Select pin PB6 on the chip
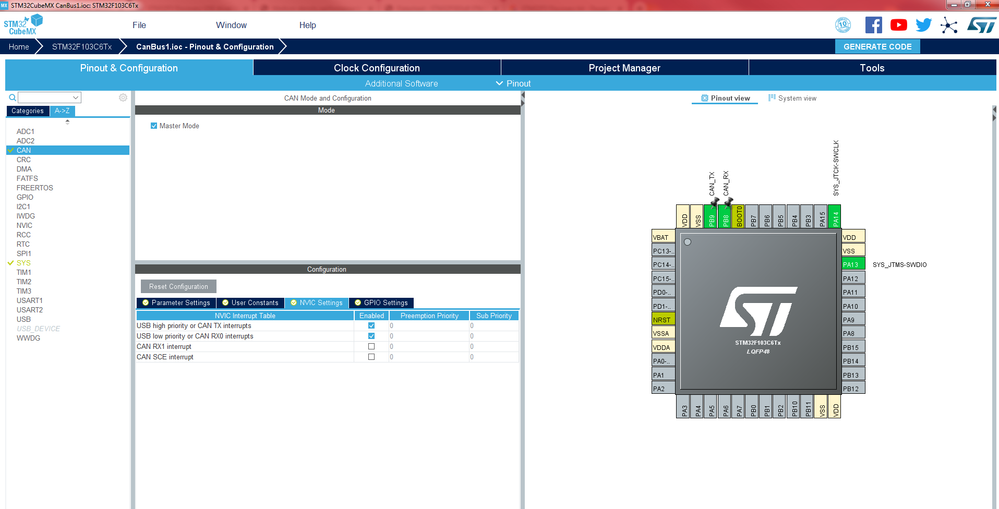 (766, 217)
